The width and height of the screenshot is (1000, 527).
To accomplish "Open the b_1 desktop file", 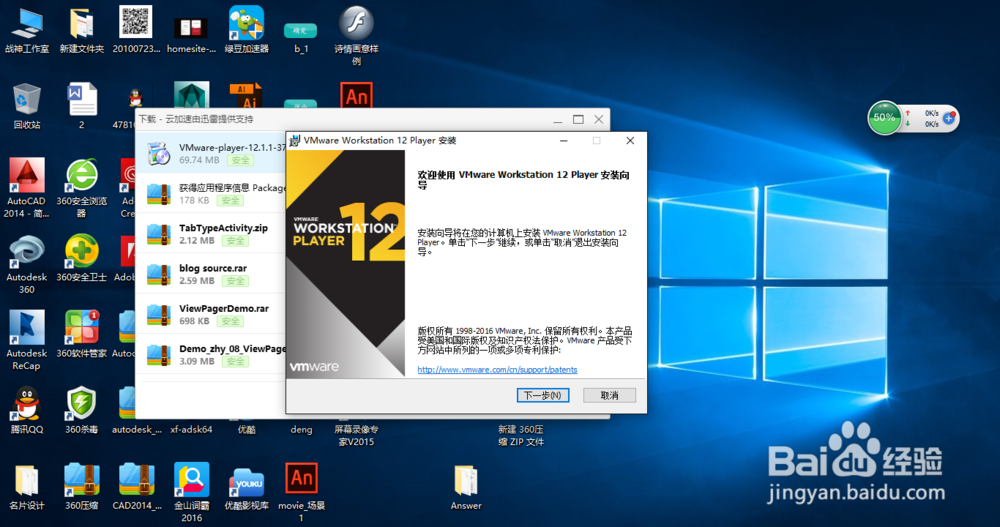I will click(301, 37).
